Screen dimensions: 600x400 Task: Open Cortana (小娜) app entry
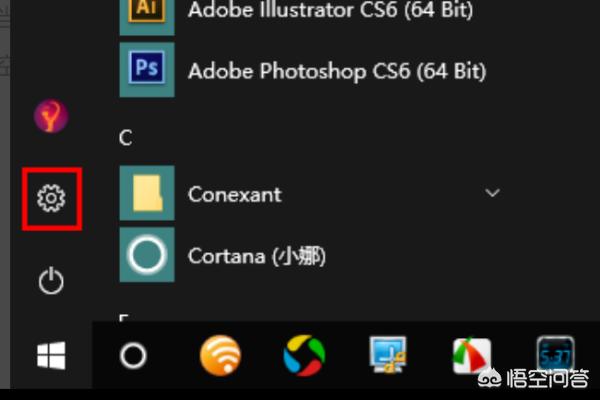(x=257, y=256)
